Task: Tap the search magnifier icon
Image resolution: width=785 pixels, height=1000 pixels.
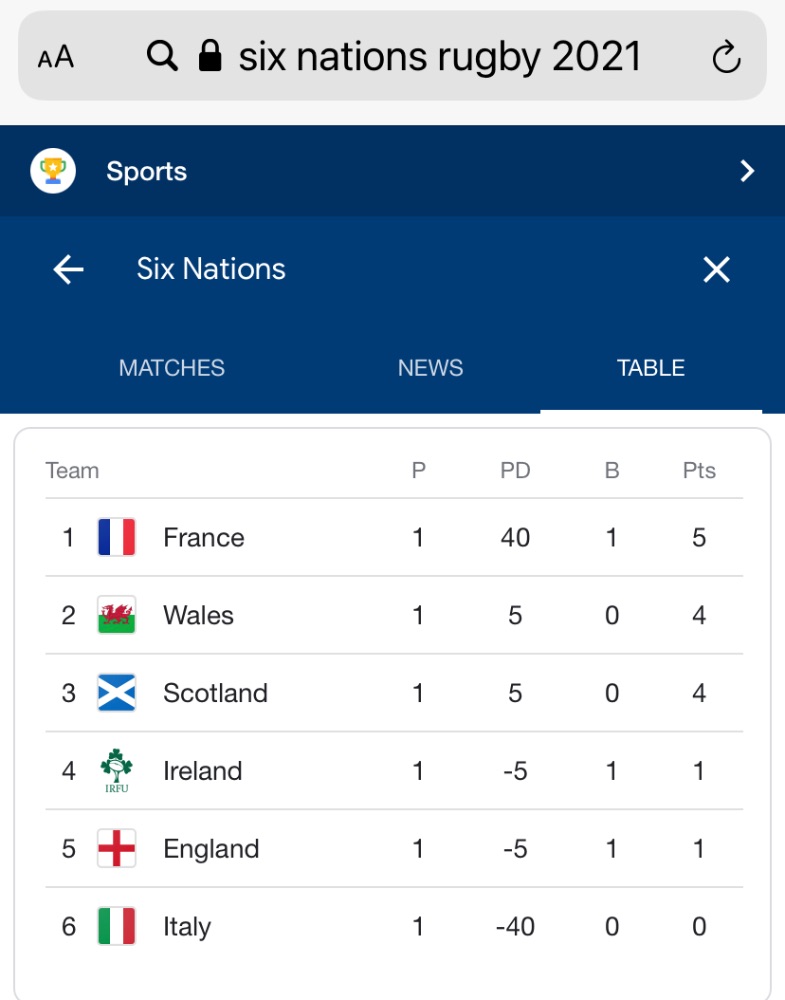Action: pos(162,56)
